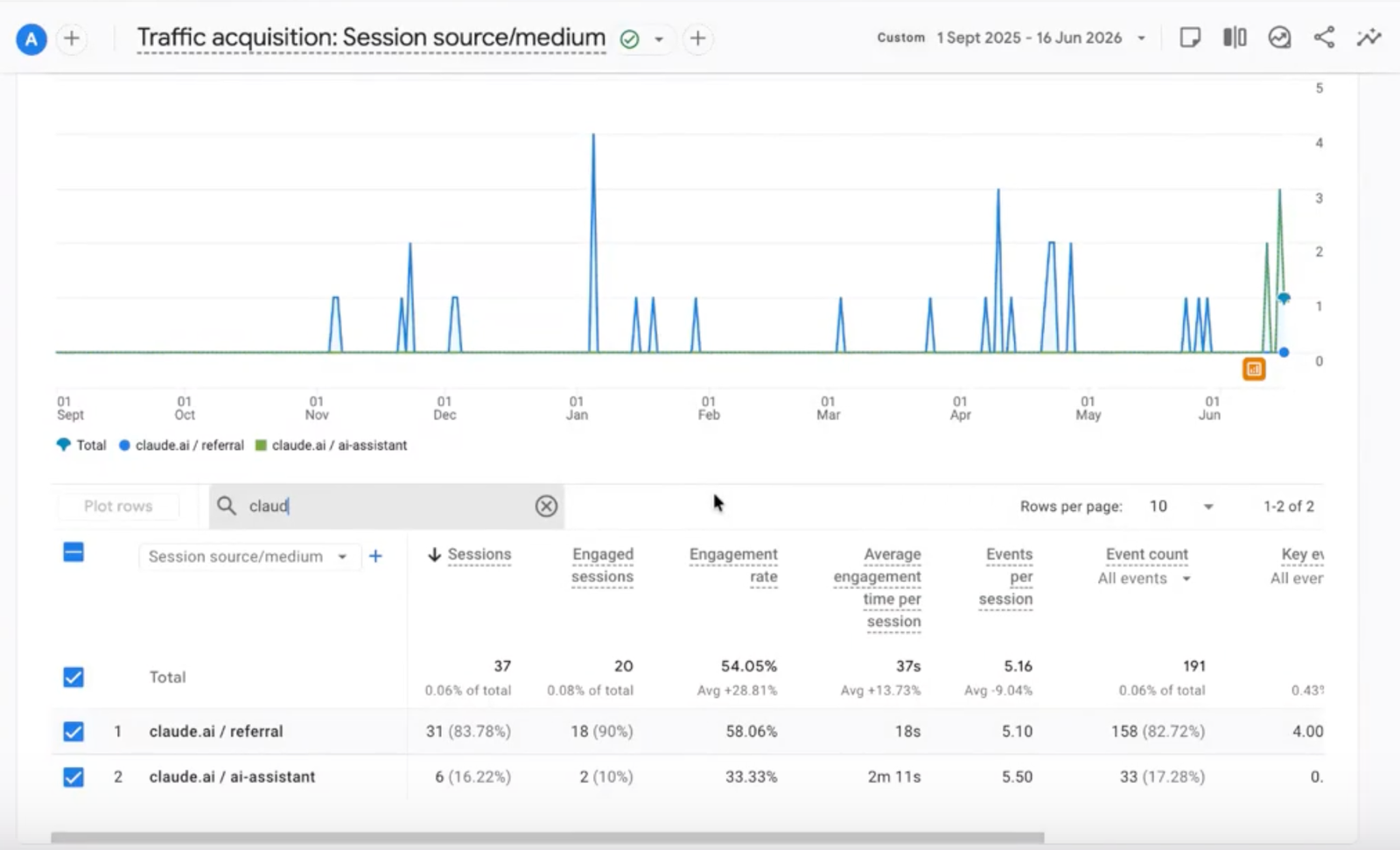Add a secondary dimension with blue plus
Screen dimensions: 1400x850
point(375,557)
